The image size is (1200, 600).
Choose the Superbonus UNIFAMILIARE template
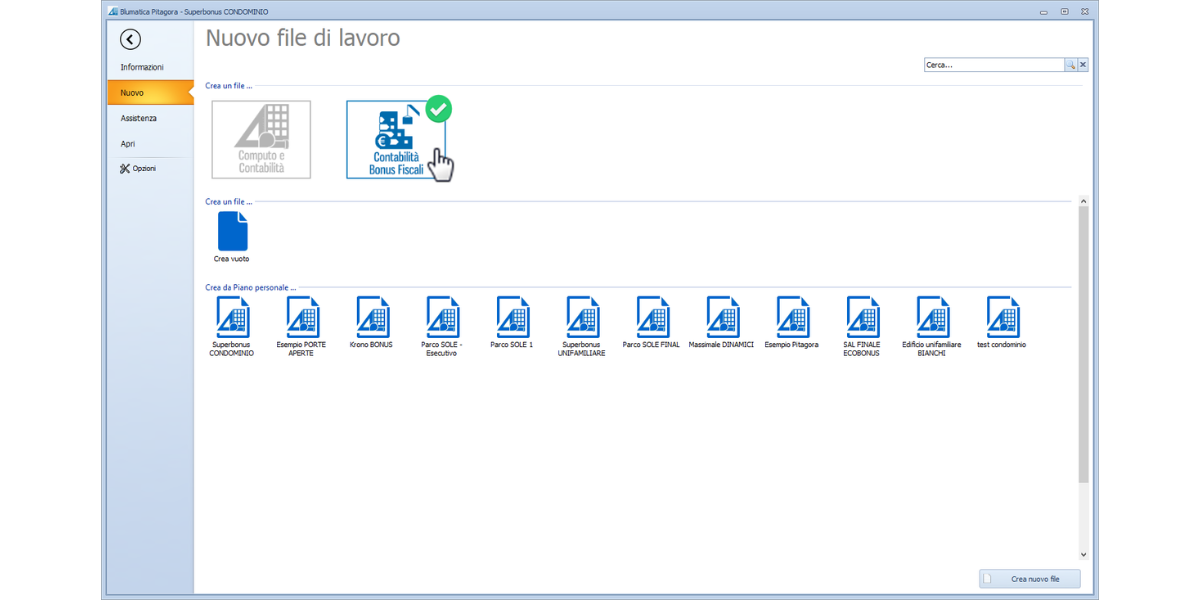[x=581, y=326]
